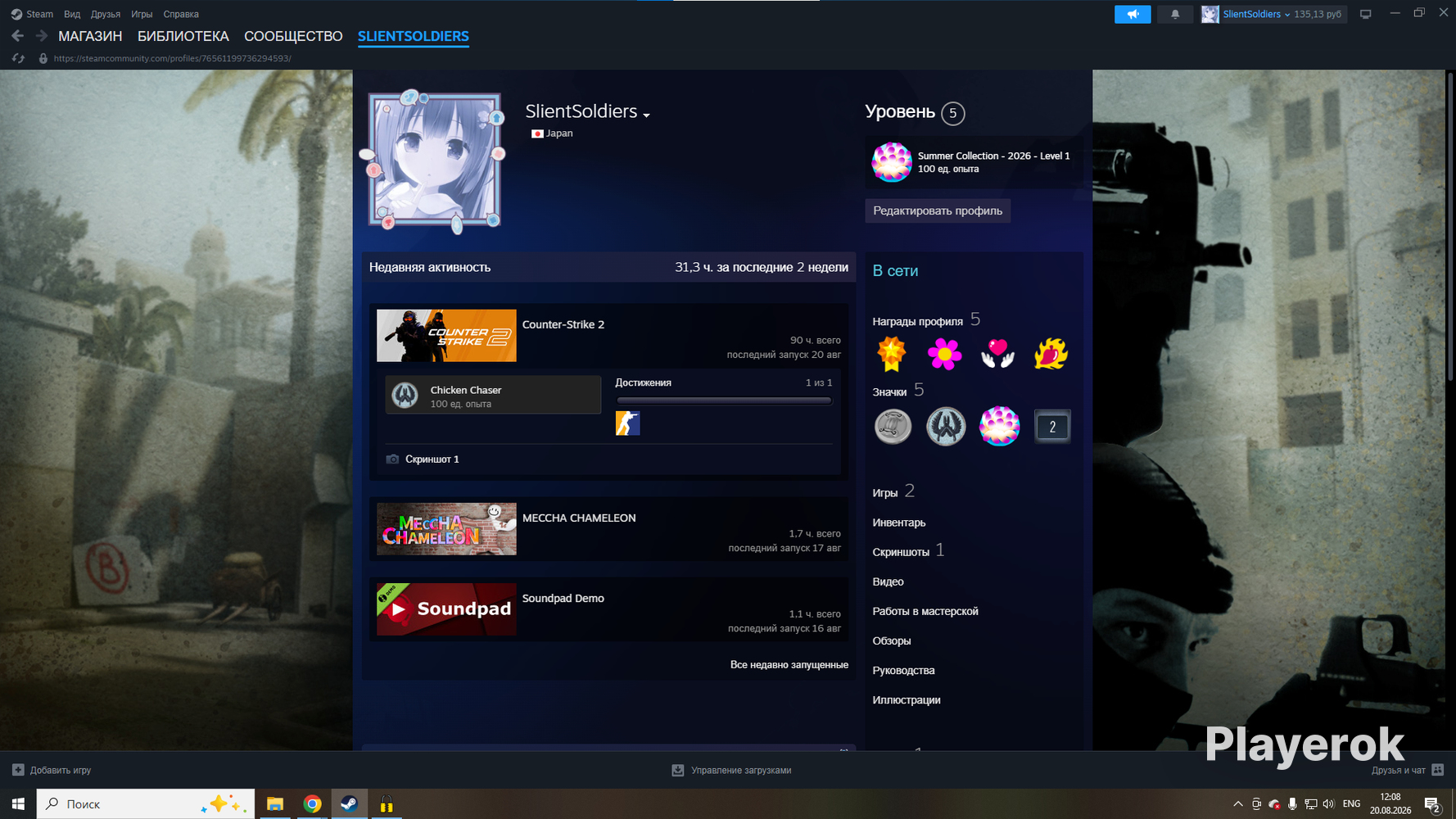
Task: Select the flaming heart profile award
Action: (1051, 354)
